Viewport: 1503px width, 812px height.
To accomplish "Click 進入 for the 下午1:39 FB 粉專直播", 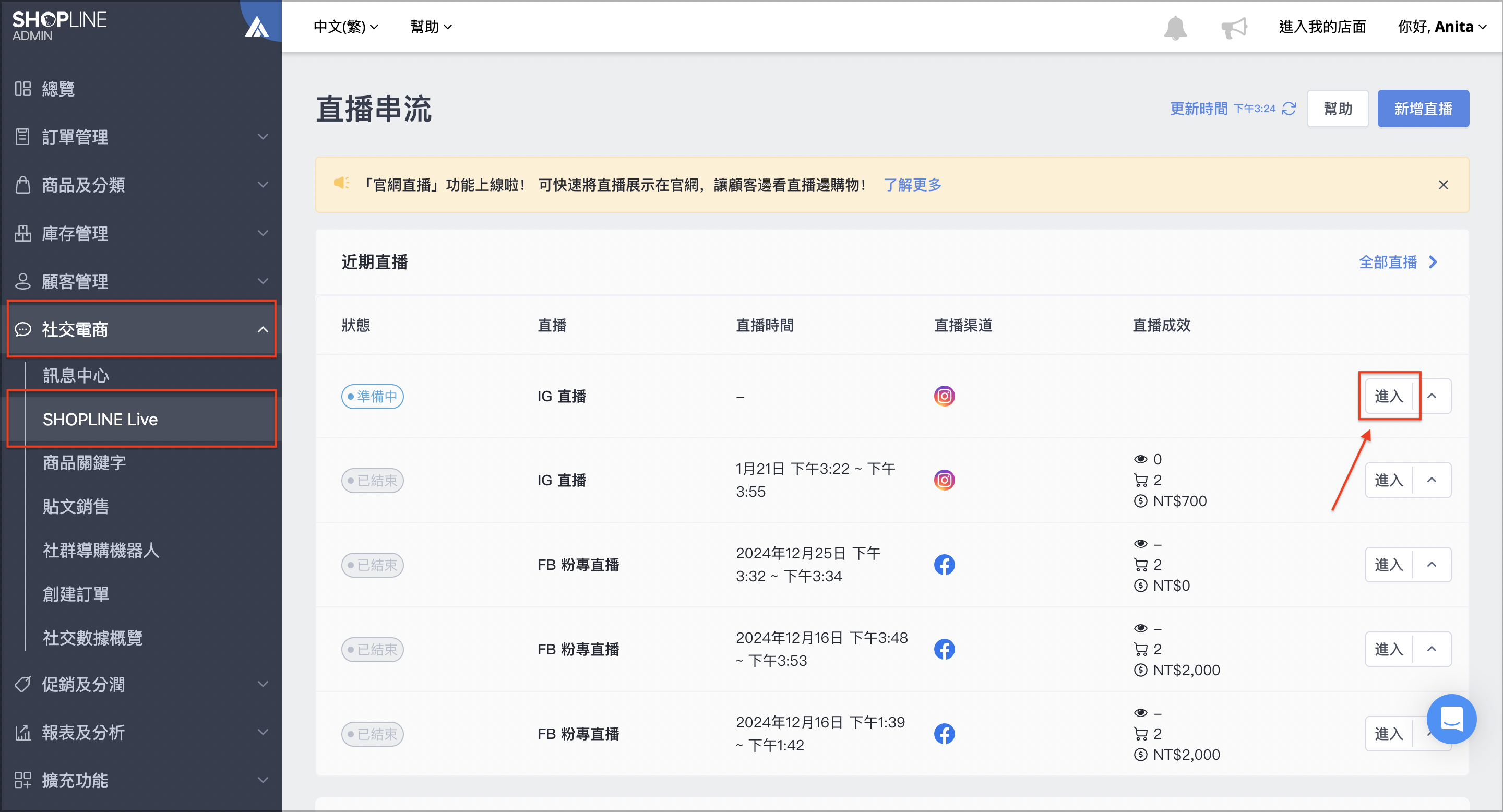I will (x=1389, y=734).
